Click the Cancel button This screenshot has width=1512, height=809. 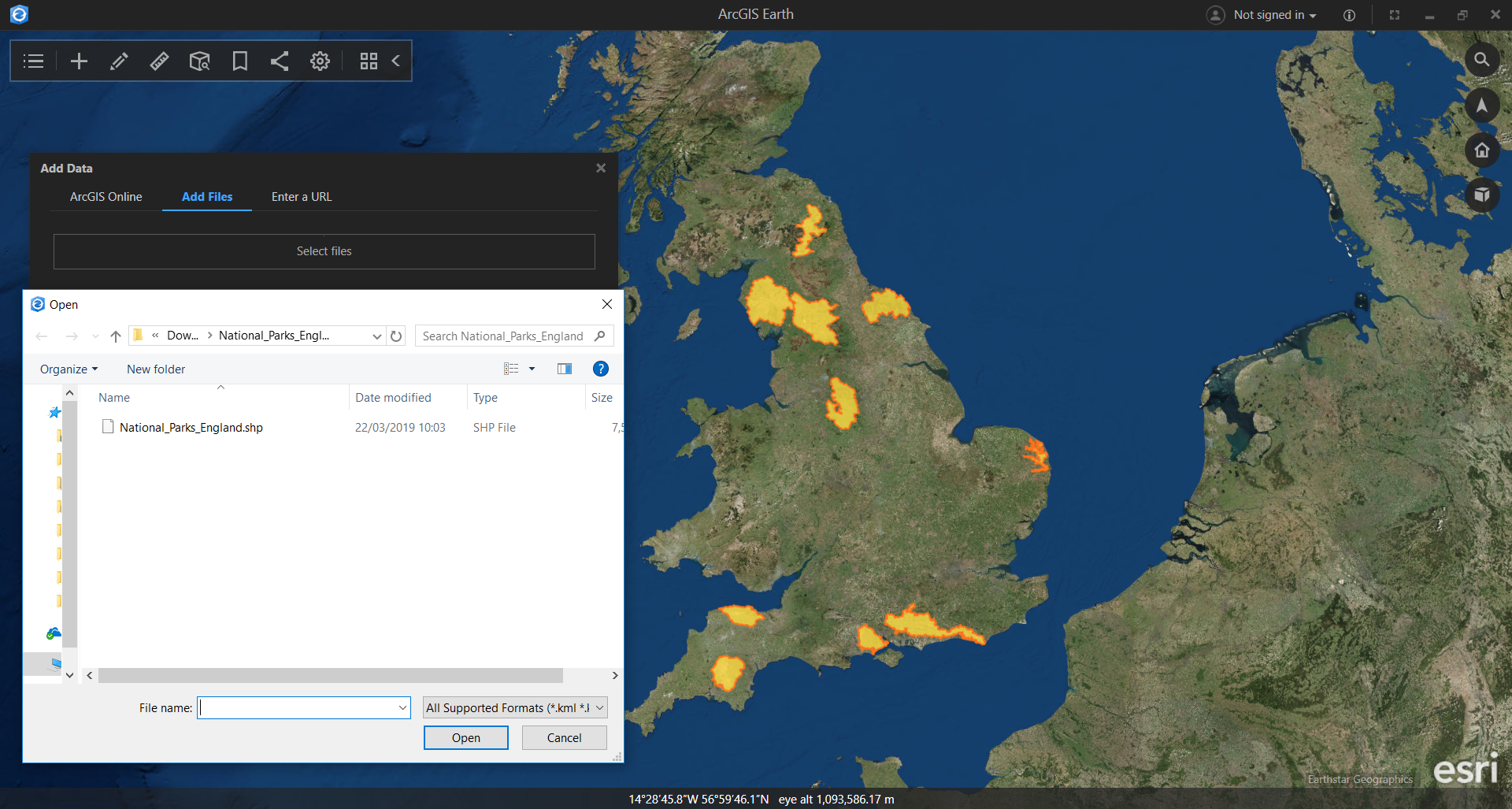tap(565, 738)
